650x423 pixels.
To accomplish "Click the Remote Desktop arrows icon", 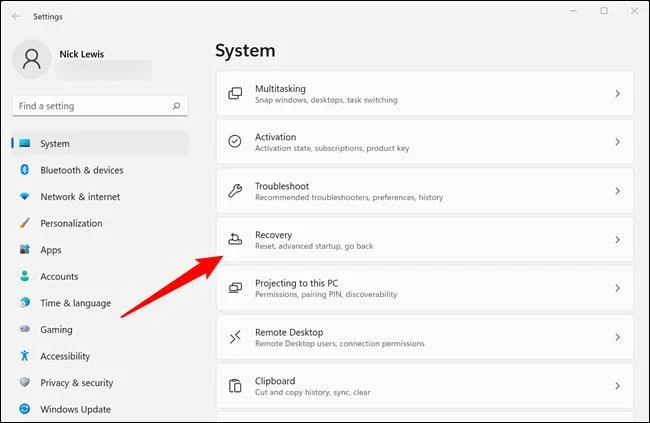I will tap(235, 337).
